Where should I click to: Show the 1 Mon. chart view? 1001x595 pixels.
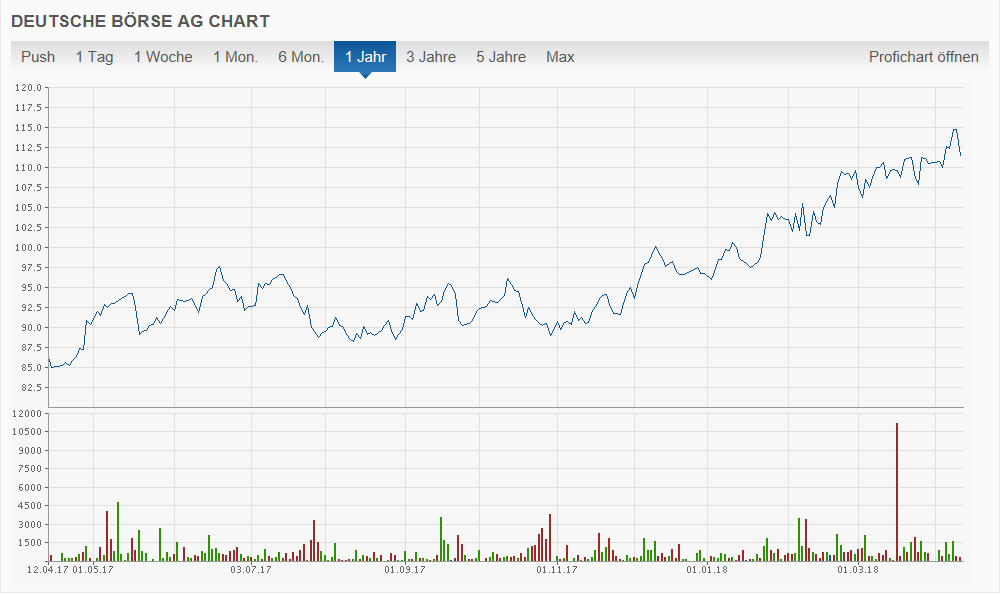[235, 57]
